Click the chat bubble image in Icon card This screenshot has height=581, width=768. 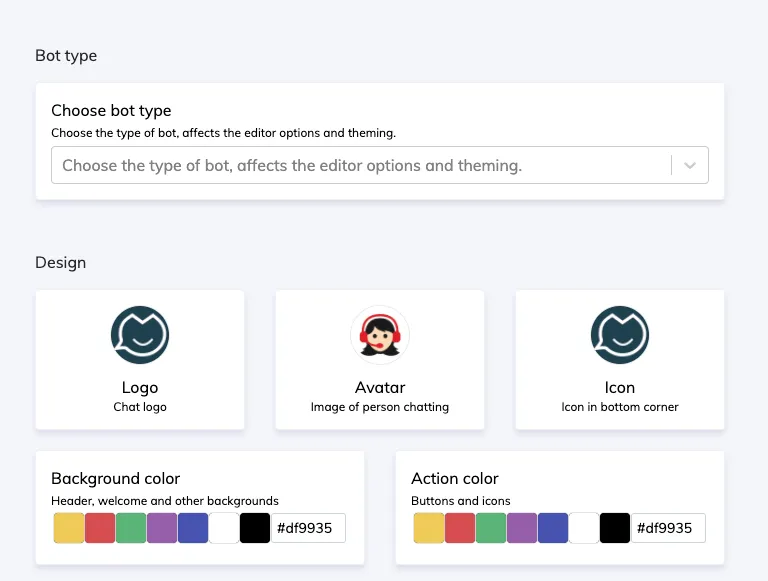620,335
